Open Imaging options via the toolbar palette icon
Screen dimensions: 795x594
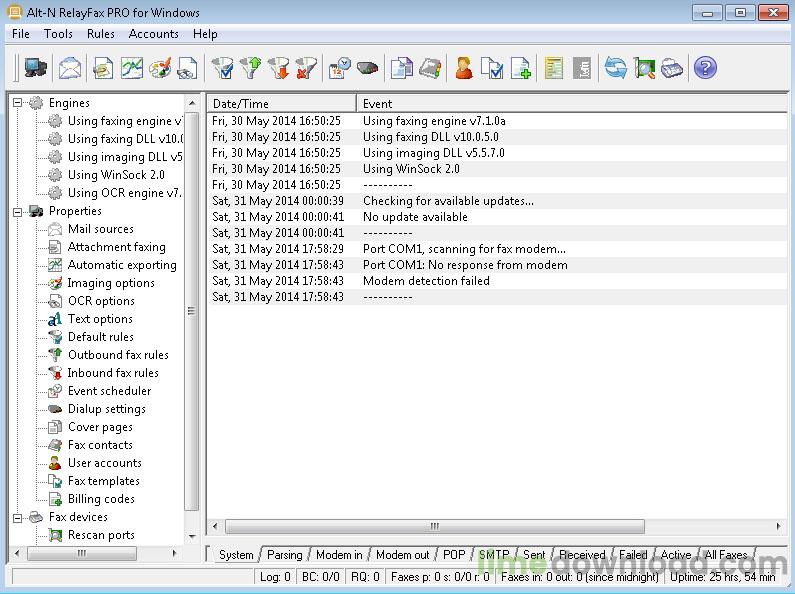tap(160, 68)
